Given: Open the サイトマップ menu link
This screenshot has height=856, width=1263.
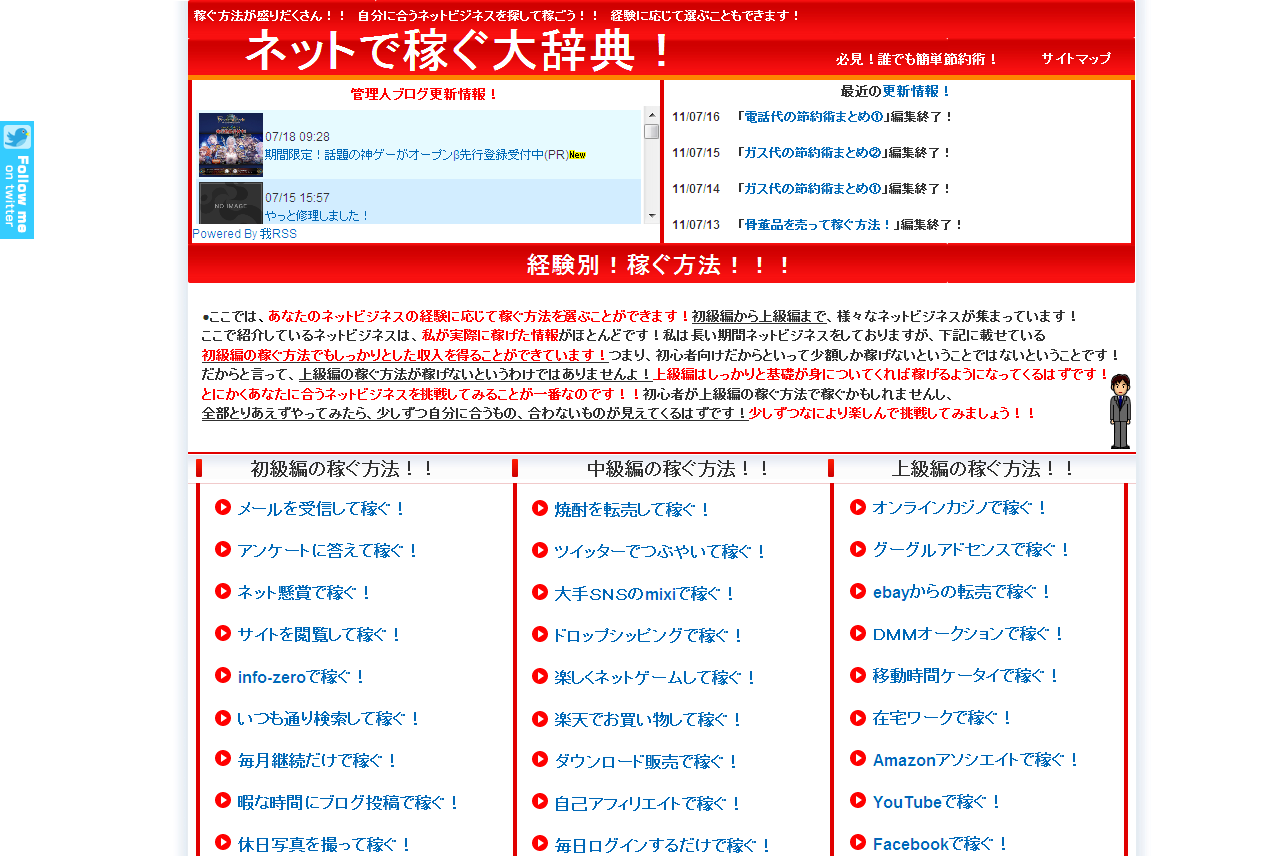Looking at the screenshot, I should [x=1076, y=59].
